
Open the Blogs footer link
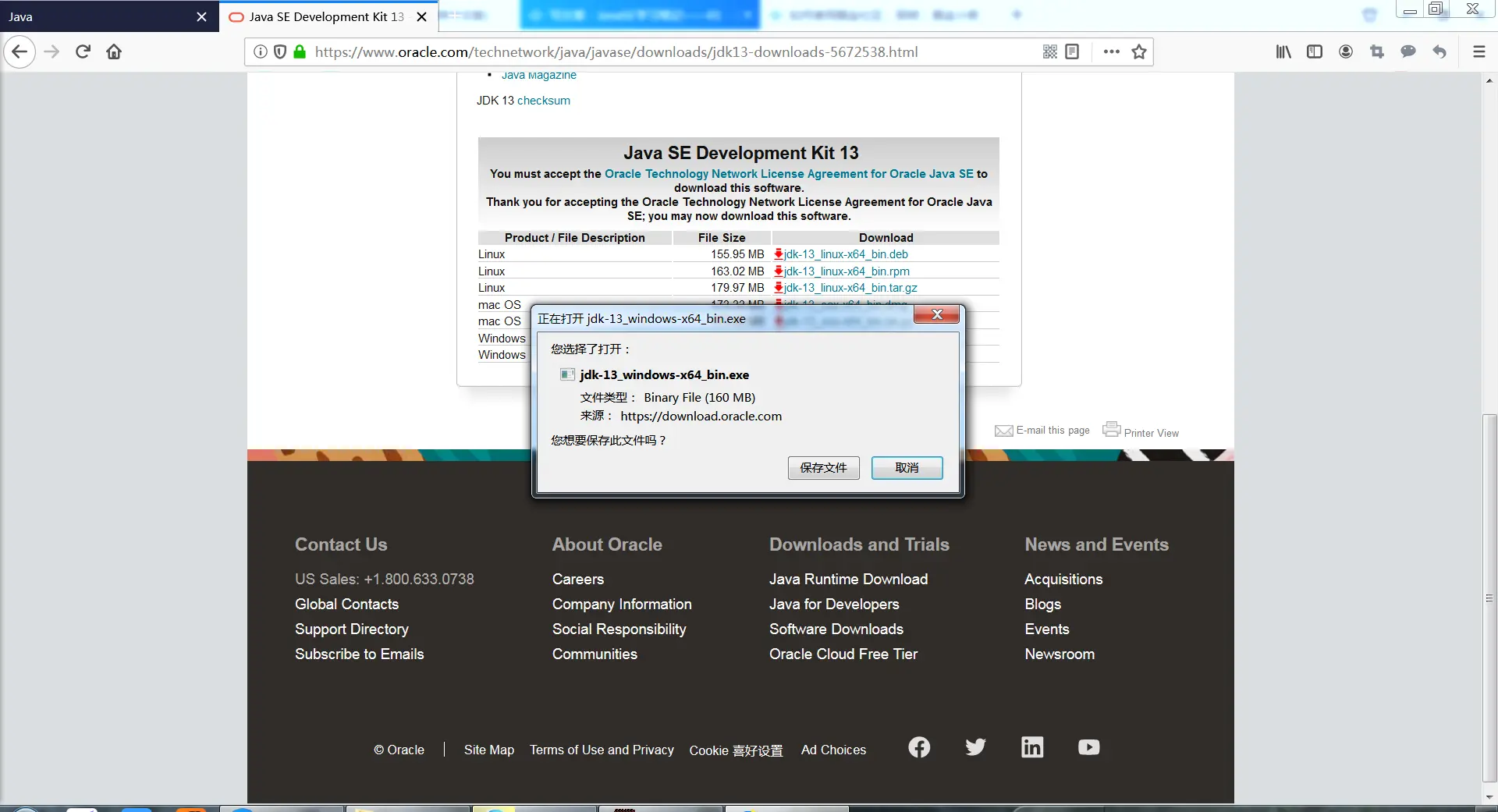coord(1043,605)
